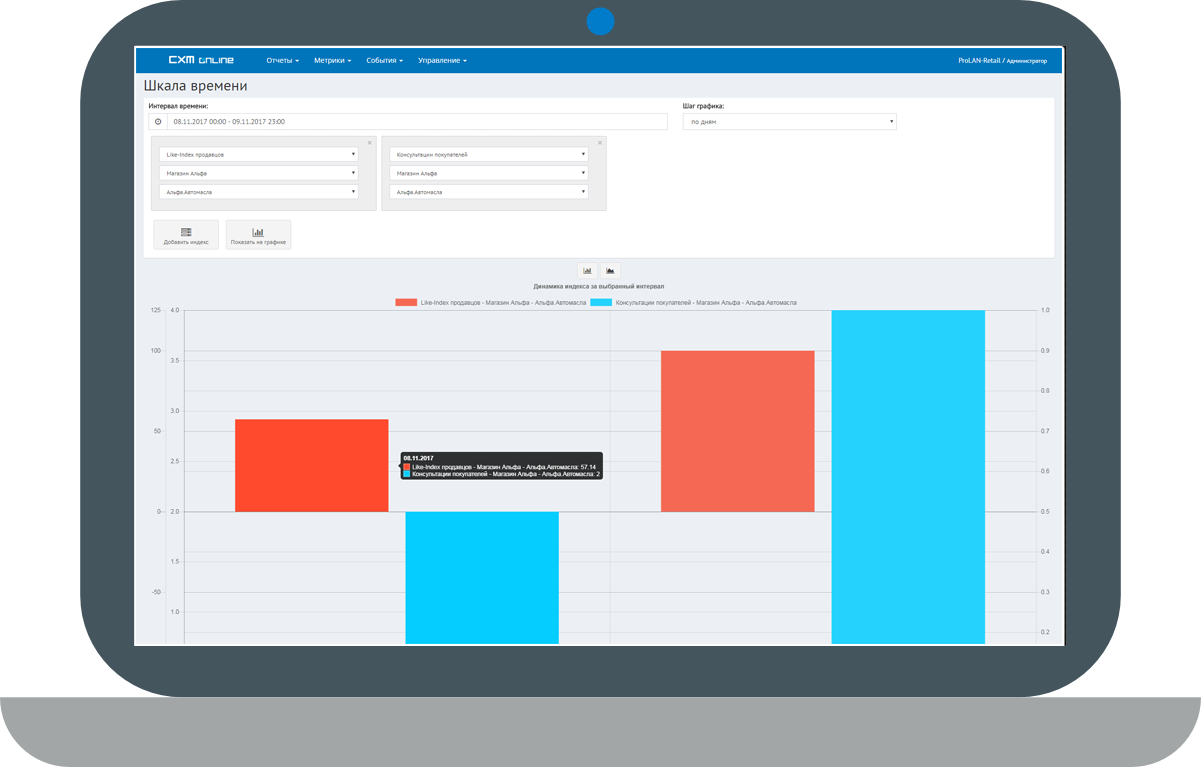Open the 'Управление' menu
Viewport: 1201px width, 767px height.
[441, 61]
